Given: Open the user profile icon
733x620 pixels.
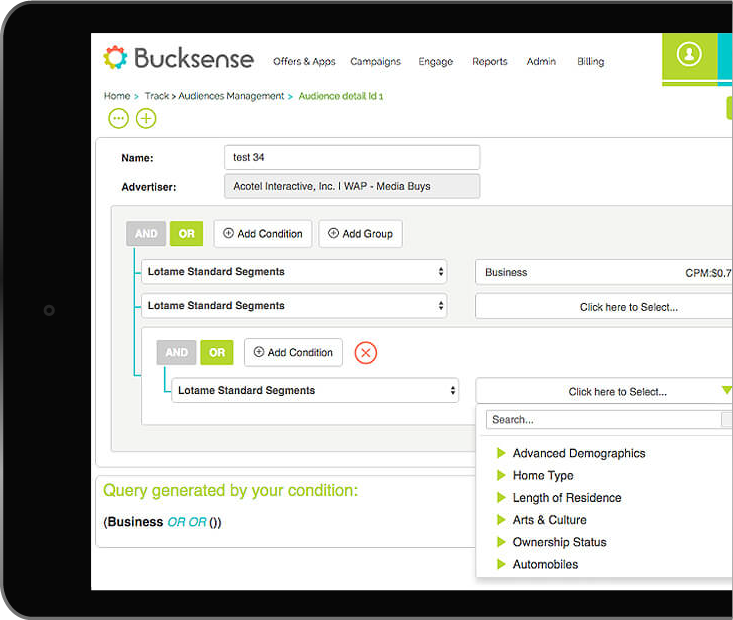Looking at the screenshot, I should 689,54.
